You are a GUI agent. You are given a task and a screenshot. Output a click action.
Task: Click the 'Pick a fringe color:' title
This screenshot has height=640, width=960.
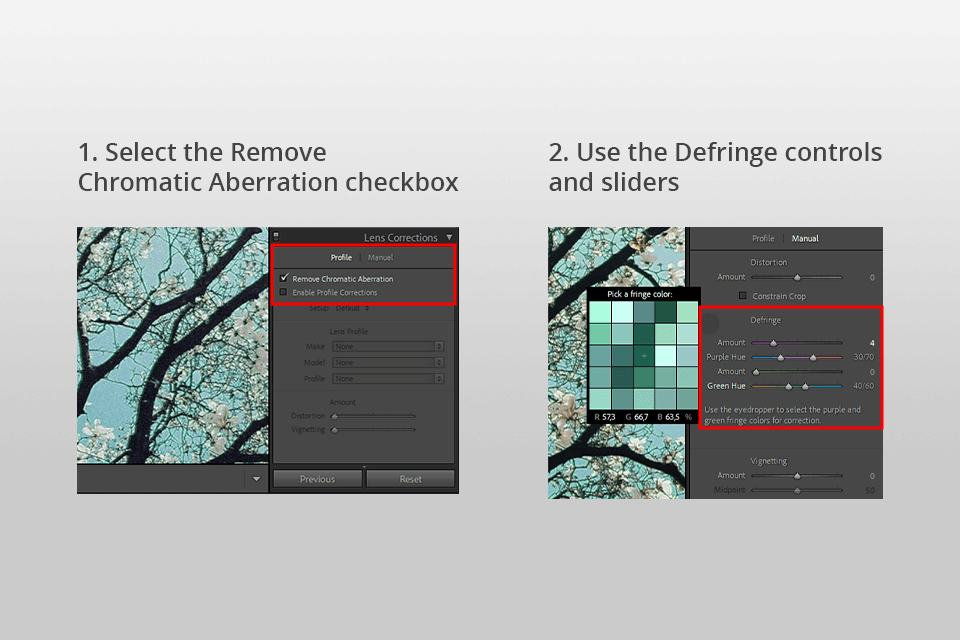640,294
